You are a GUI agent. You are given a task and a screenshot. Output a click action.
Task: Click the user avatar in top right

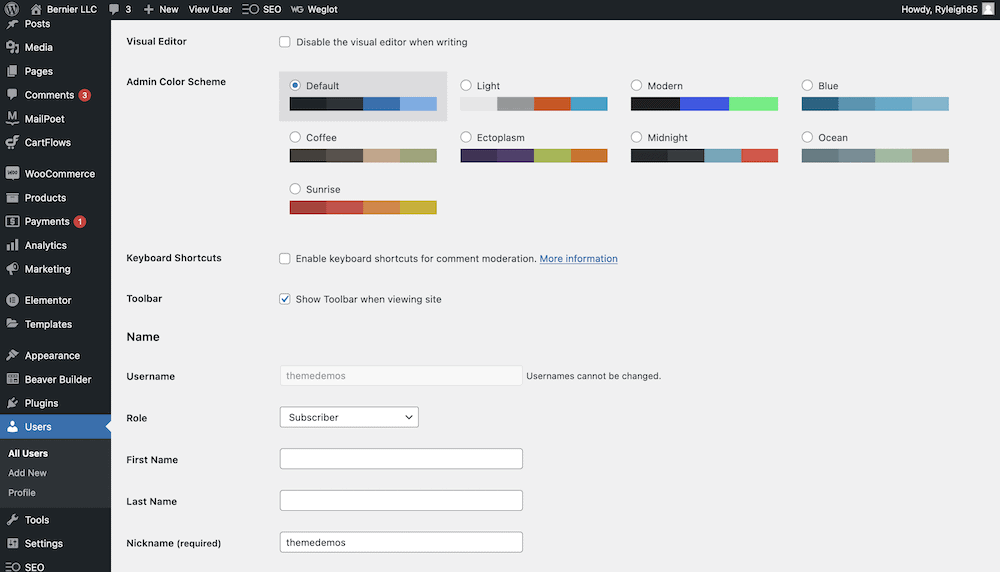[x=988, y=9]
